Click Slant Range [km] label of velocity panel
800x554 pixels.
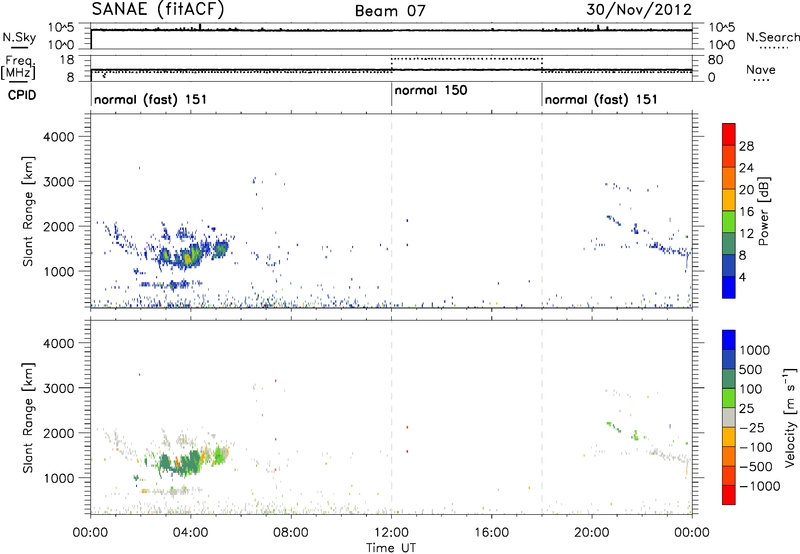tap(28, 417)
